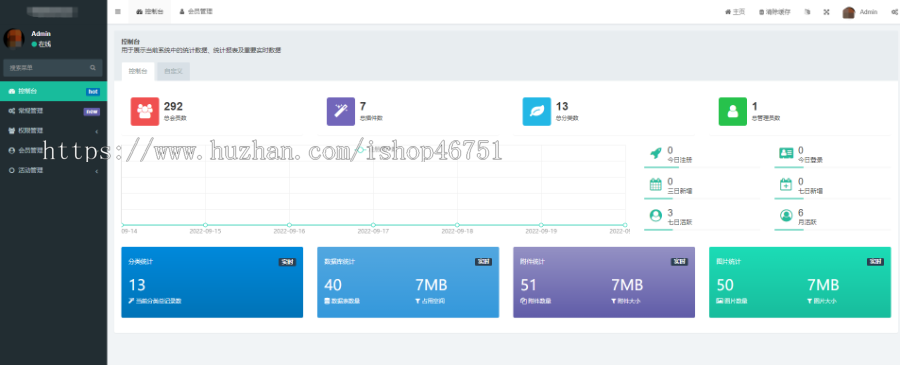This screenshot has height=365, width=900.
Task: Click the blue leaf 总分类数 icon
Action: coord(537,111)
